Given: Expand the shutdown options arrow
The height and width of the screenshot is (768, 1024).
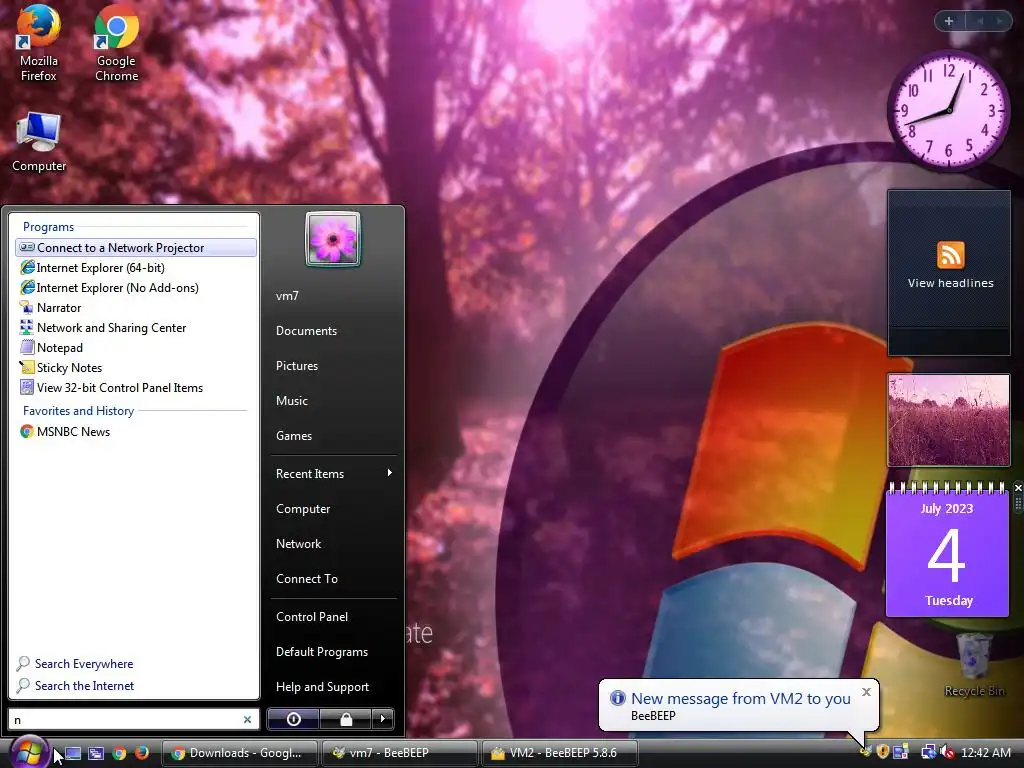Looking at the screenshot, I should tap(383, 719).
